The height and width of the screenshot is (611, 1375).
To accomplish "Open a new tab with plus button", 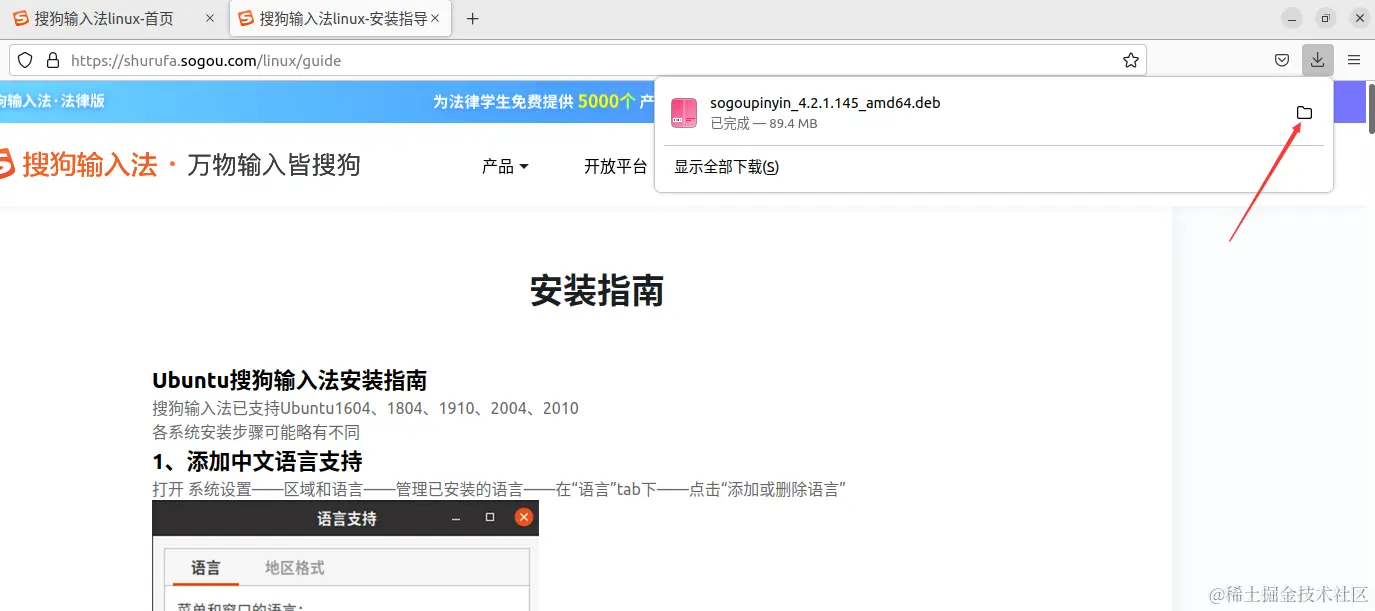I will (473, 18).
